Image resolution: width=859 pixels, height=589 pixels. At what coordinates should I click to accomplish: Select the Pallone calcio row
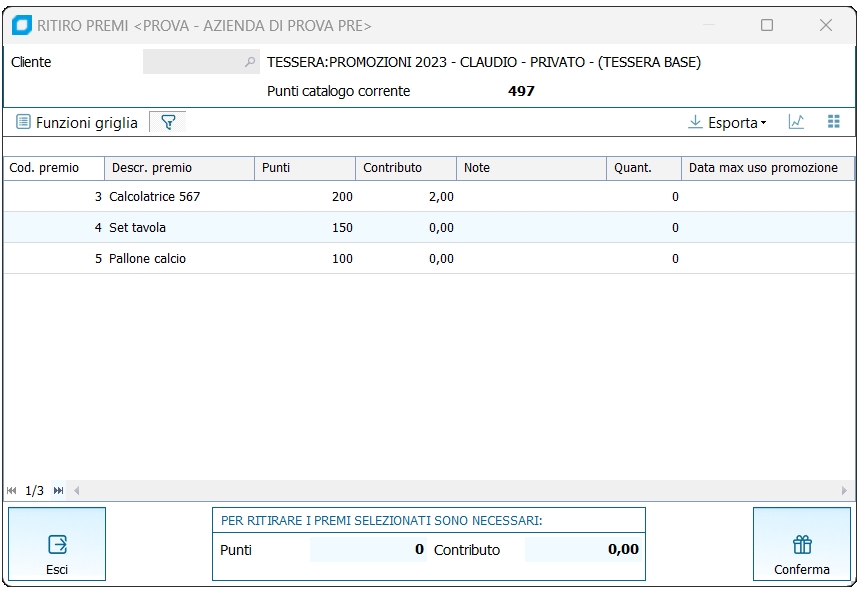pos(429,259)
